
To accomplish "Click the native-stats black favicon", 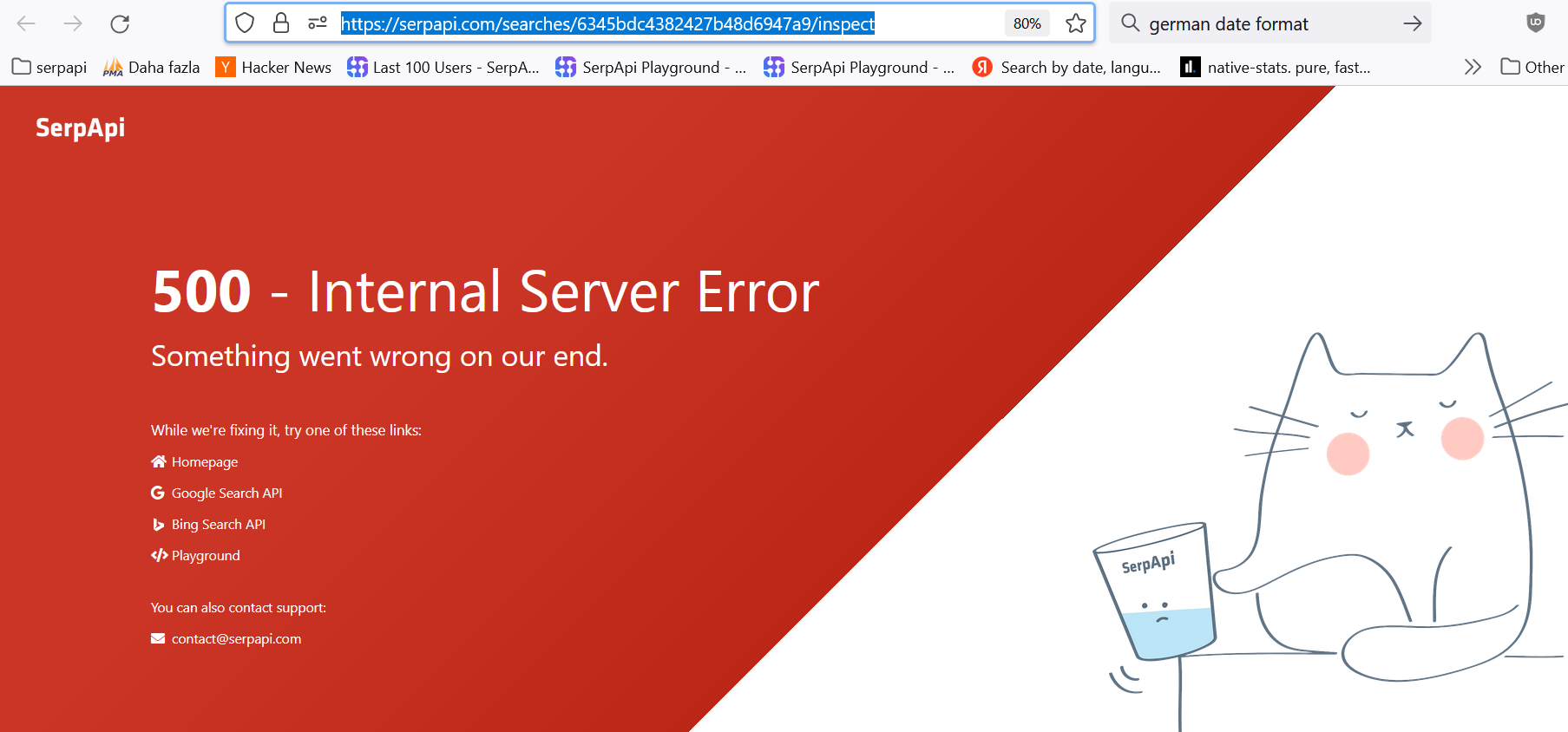I will (x=1191, y=67).
